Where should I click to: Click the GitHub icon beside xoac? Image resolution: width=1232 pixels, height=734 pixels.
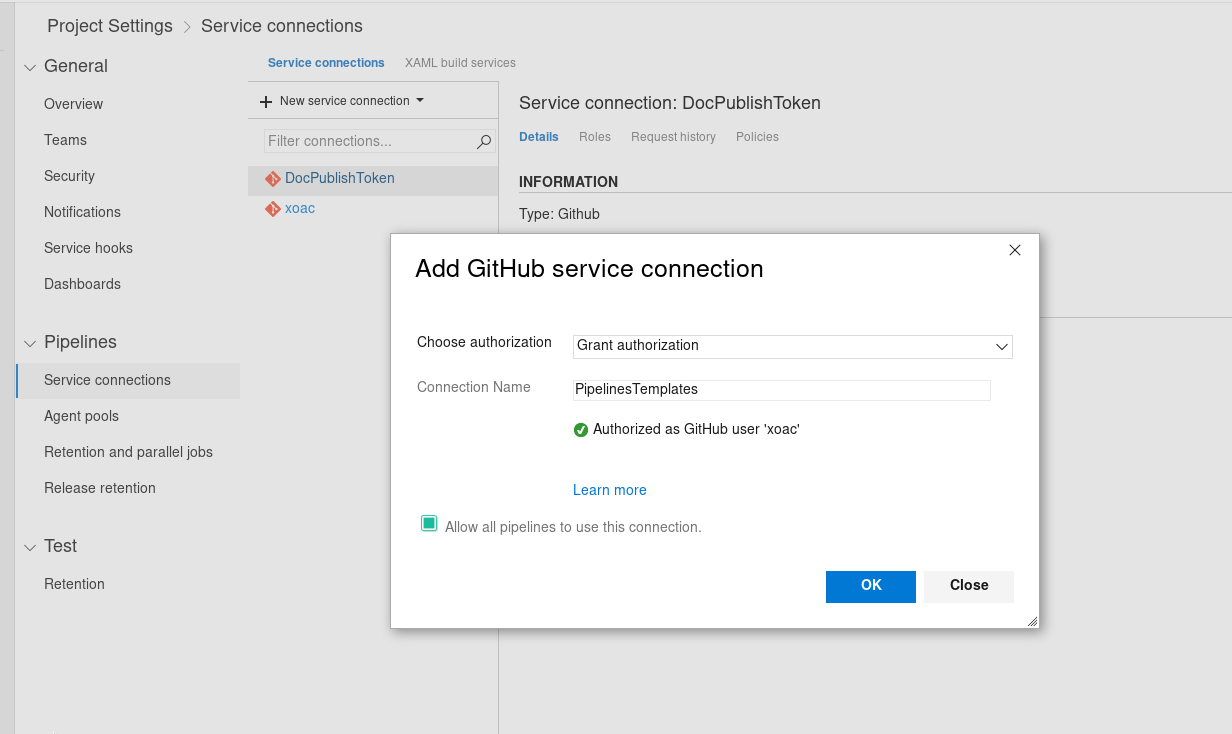(x=272, y=209)
